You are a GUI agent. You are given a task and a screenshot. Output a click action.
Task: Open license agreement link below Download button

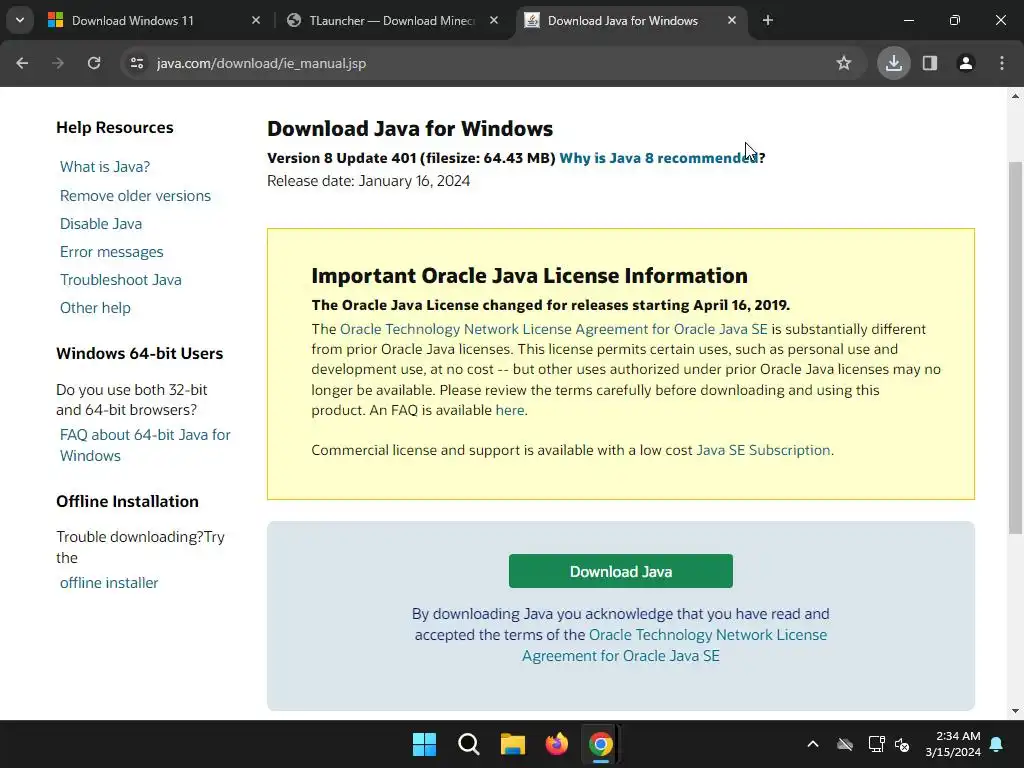[x=674, y=645]
